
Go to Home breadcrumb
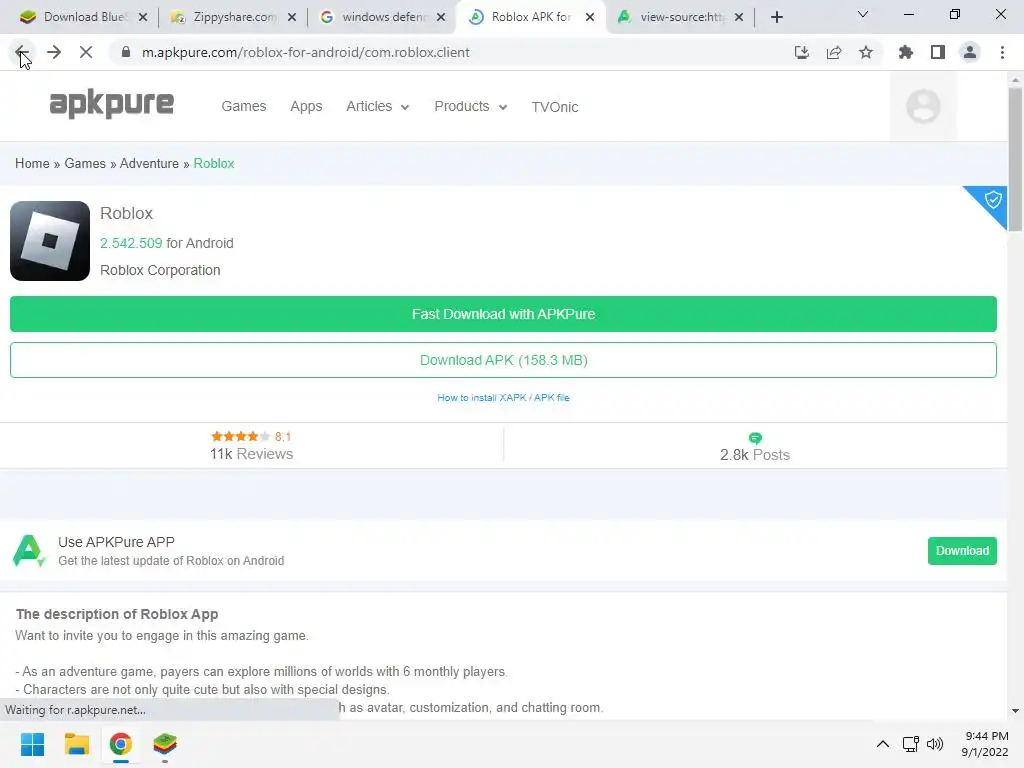tap(32, 163)
